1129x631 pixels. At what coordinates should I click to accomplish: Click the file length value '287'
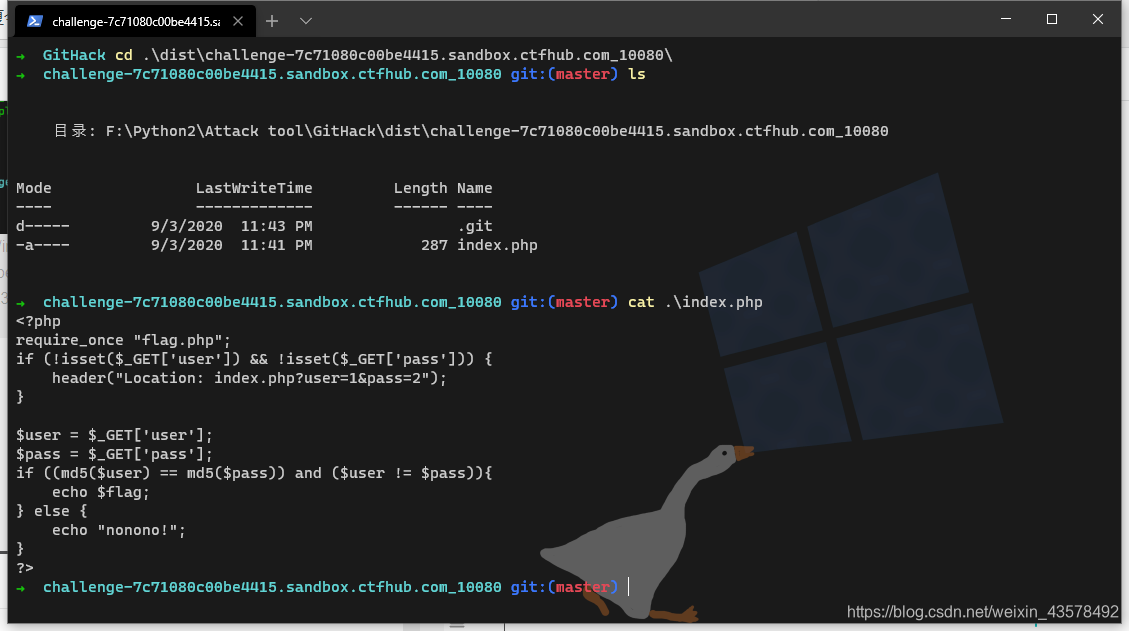click(434, 245)
